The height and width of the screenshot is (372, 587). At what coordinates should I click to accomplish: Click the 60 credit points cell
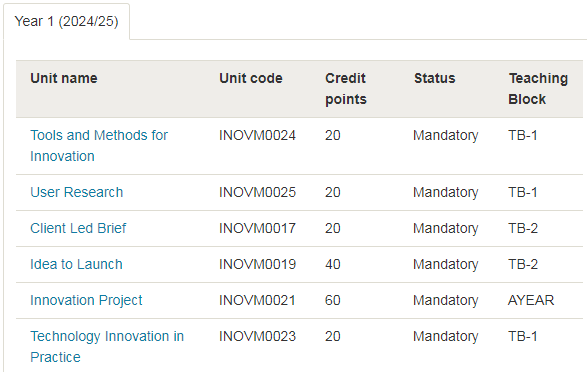click(x=332, y=300)
